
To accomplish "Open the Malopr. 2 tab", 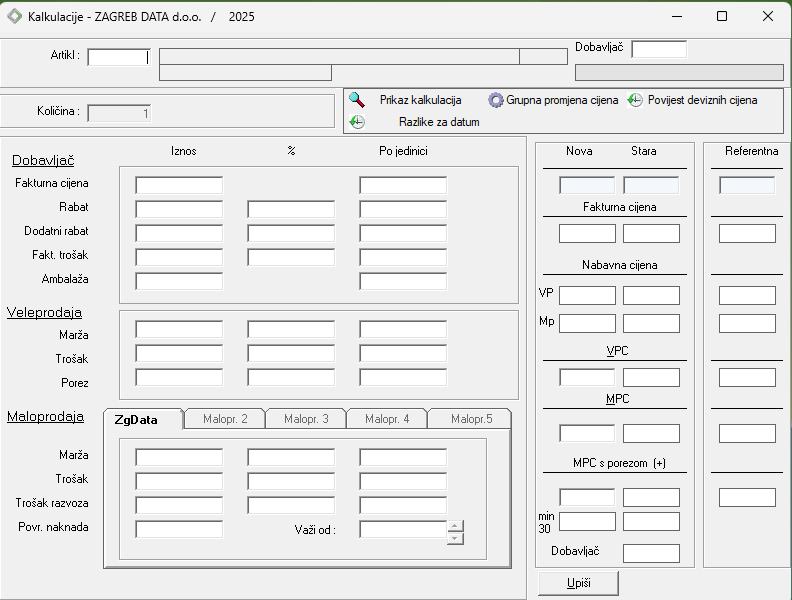I will click(225, 419).
